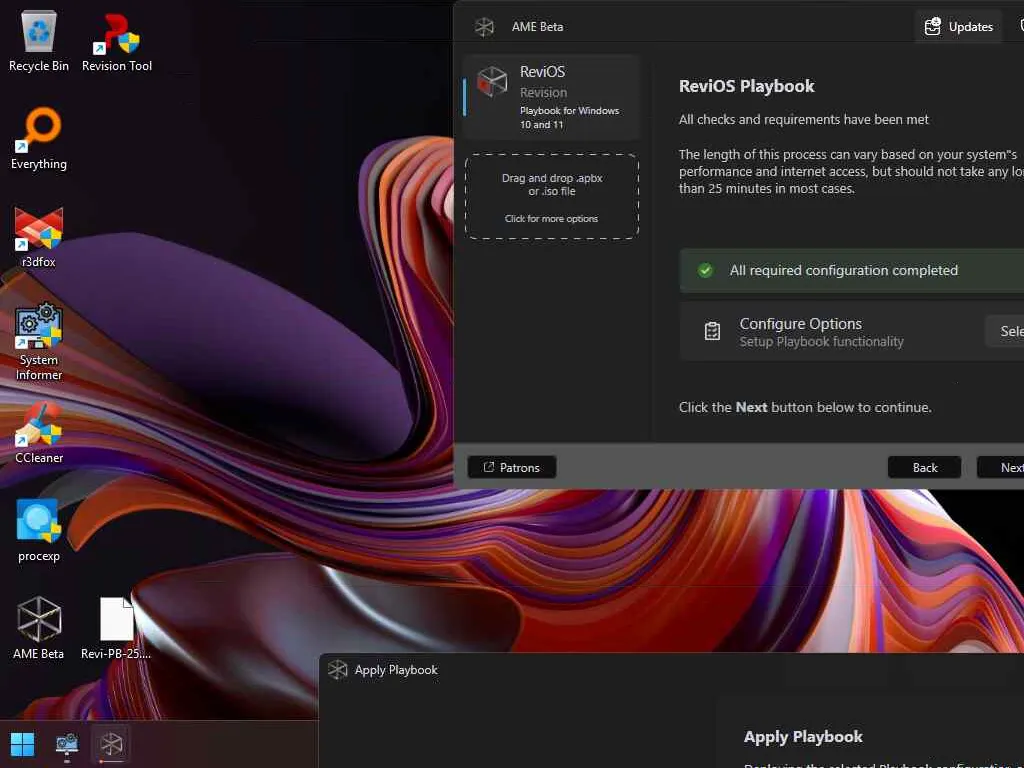
Task: Select the r3dfox browser desktop shortcut
Action: click(39, 236)
